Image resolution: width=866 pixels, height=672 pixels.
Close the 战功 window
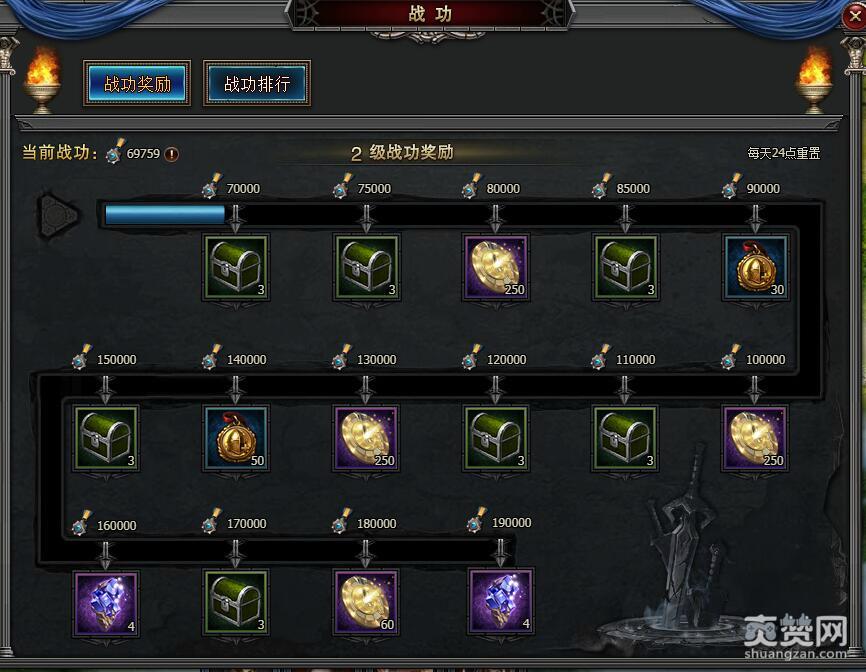tap(854, 16)
